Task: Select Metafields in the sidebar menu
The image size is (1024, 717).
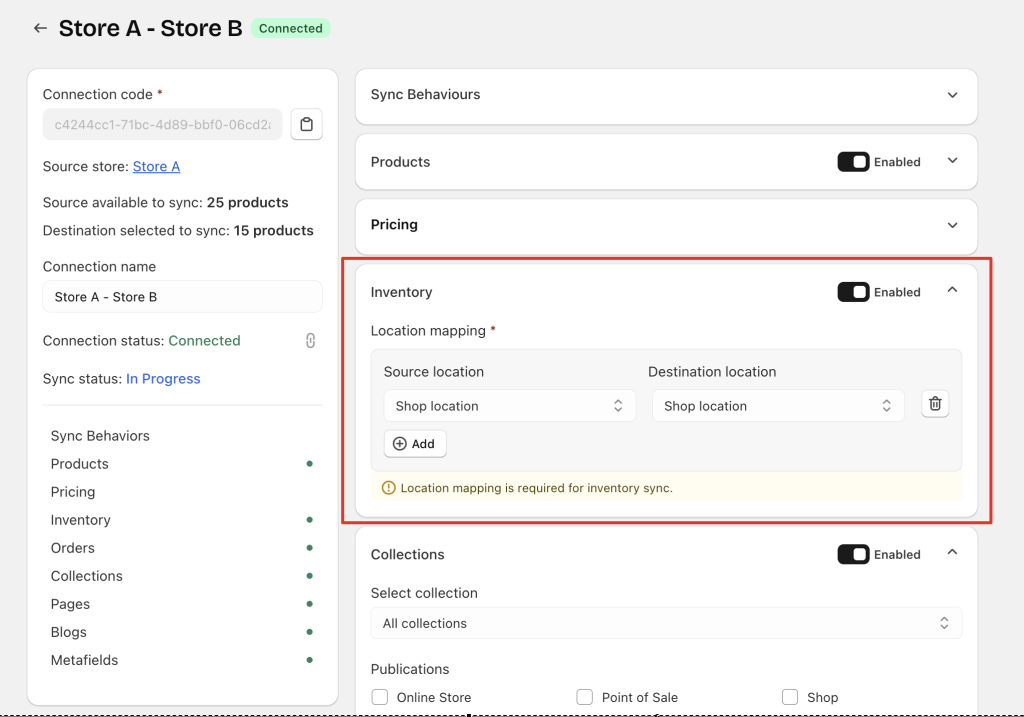Action: (x=84, y=660)
